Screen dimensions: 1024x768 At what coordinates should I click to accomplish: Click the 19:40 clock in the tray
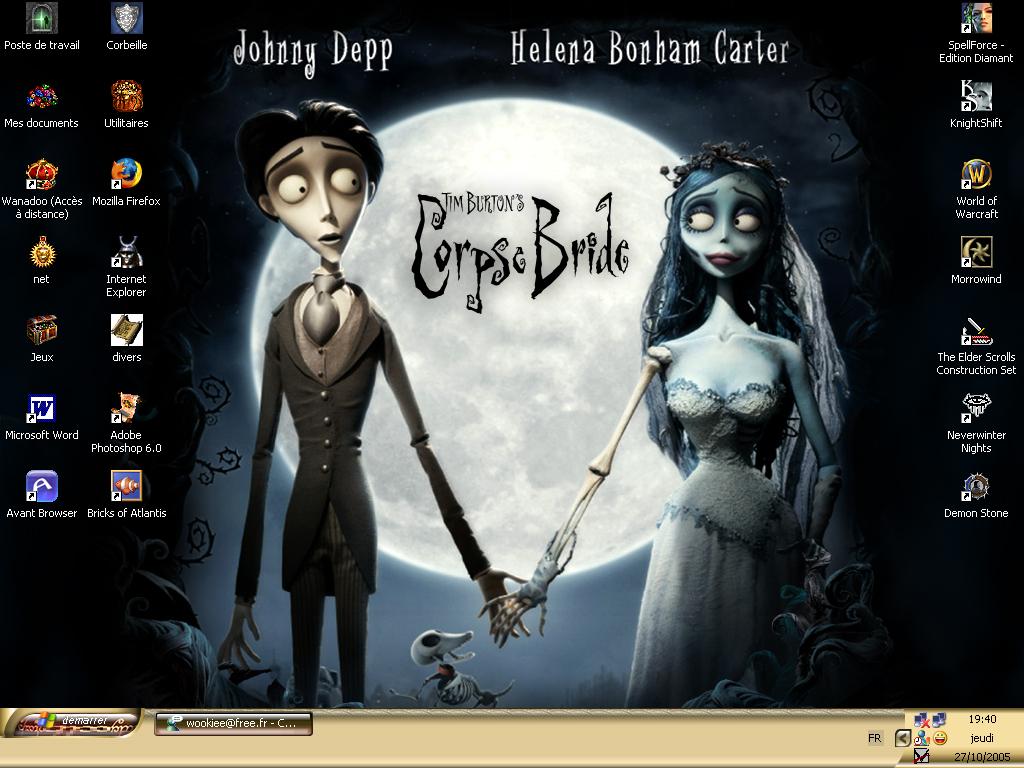[982, 719]
